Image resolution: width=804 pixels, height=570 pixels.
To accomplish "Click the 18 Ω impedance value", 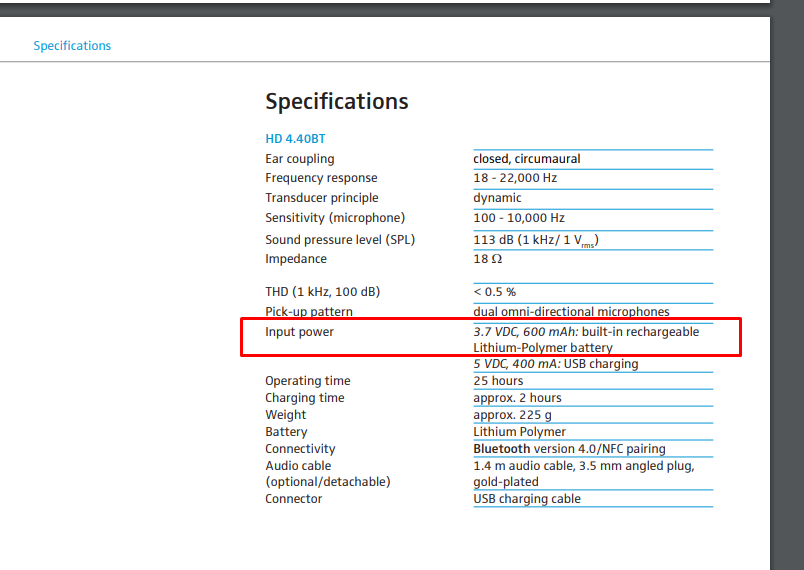I will [x=488, y=259].
